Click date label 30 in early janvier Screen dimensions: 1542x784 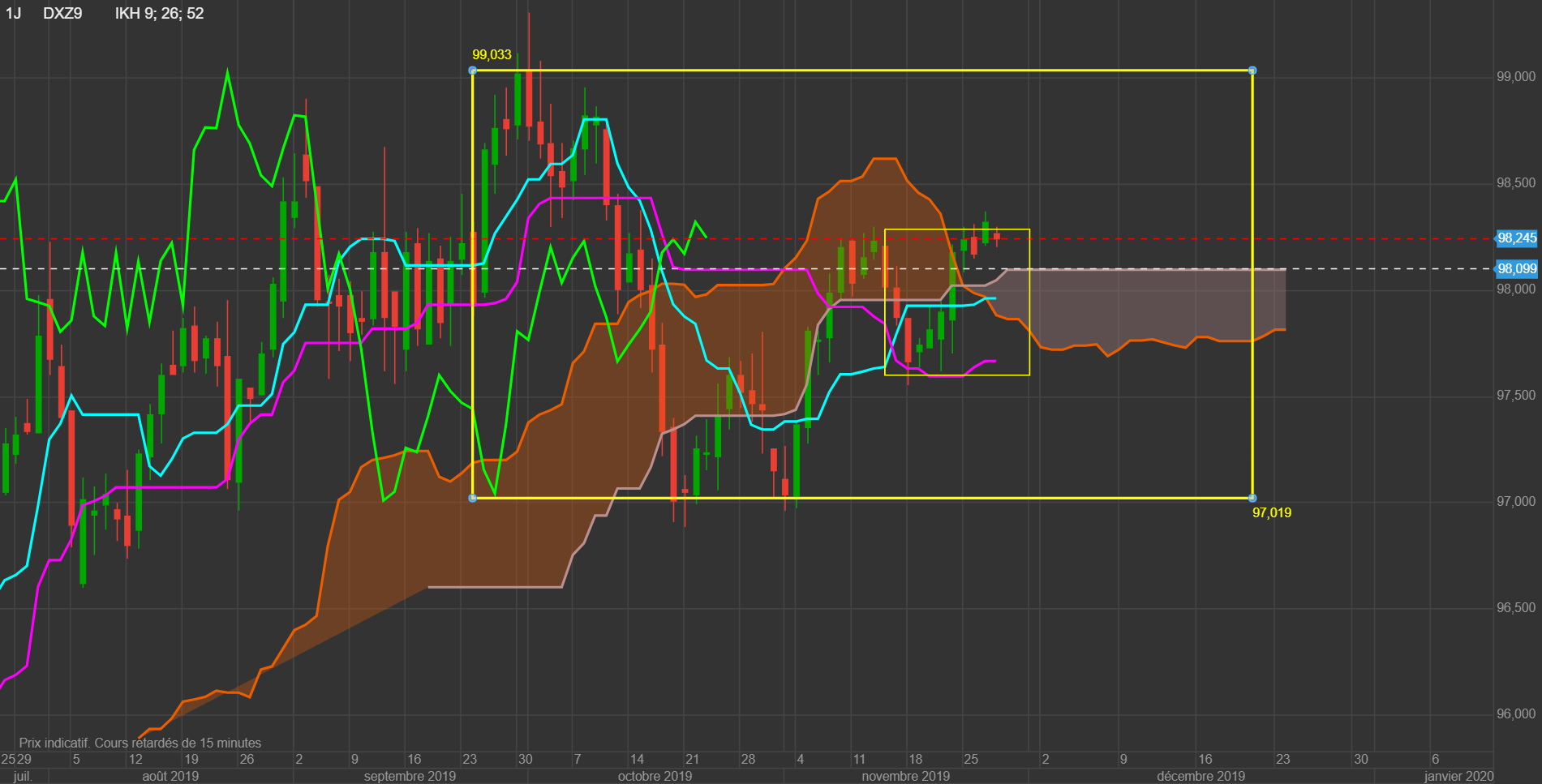pos(1360,760)
